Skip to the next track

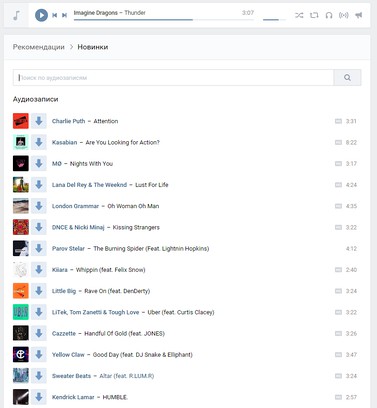[65, 15]
